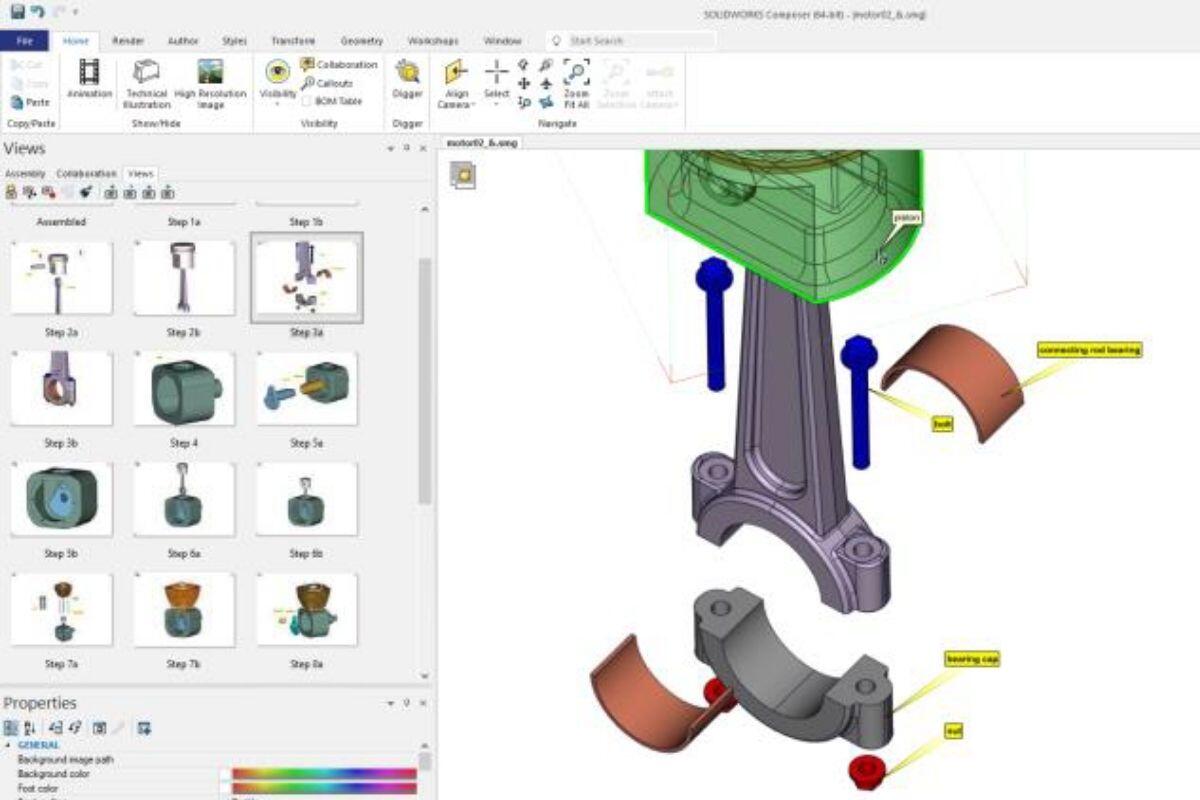This screenshot has width=1200, height=800.
Task: Pick the Background color gradient swatch
Action: click(x=324, y=774)
